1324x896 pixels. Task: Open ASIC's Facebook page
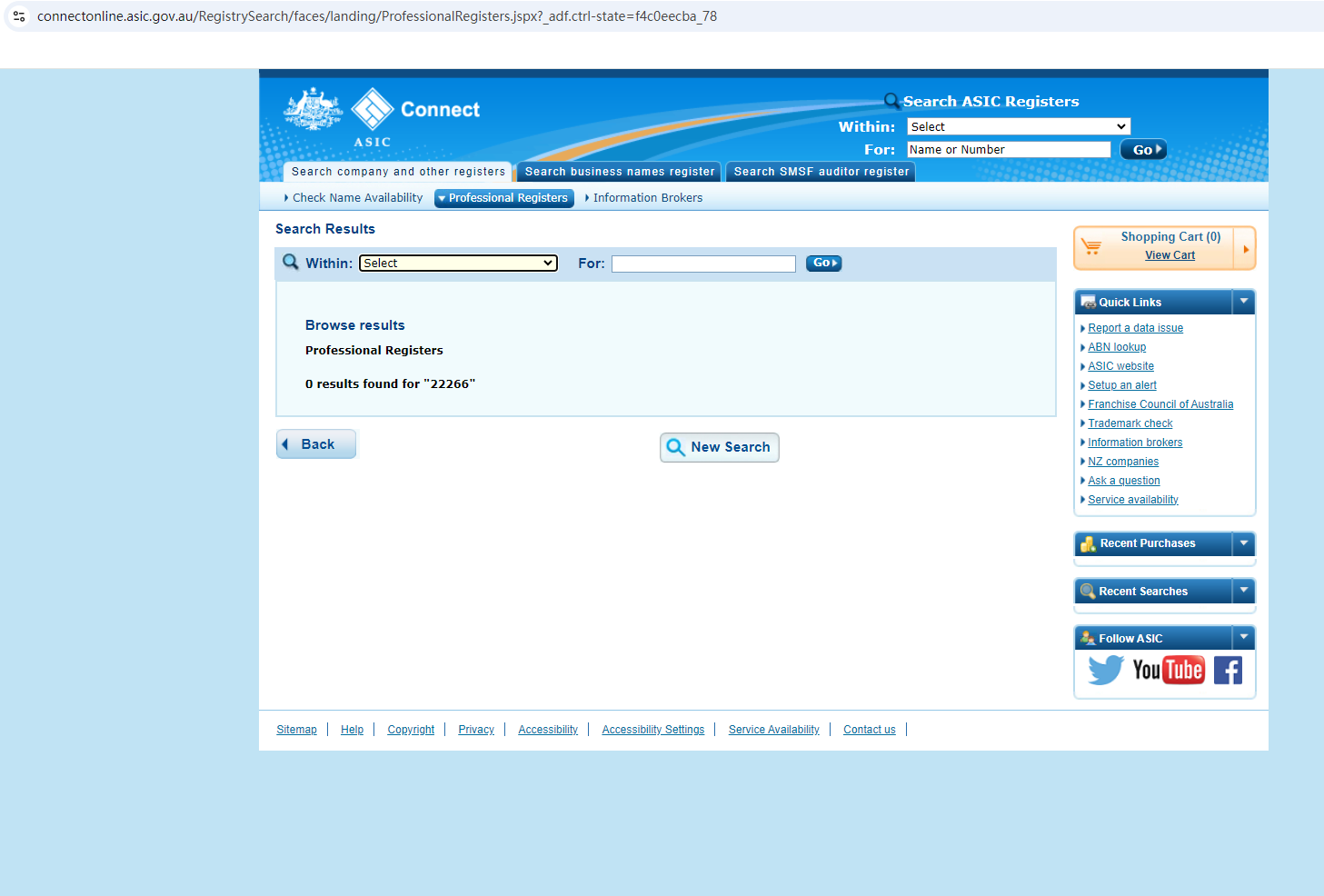point(1228,671)
